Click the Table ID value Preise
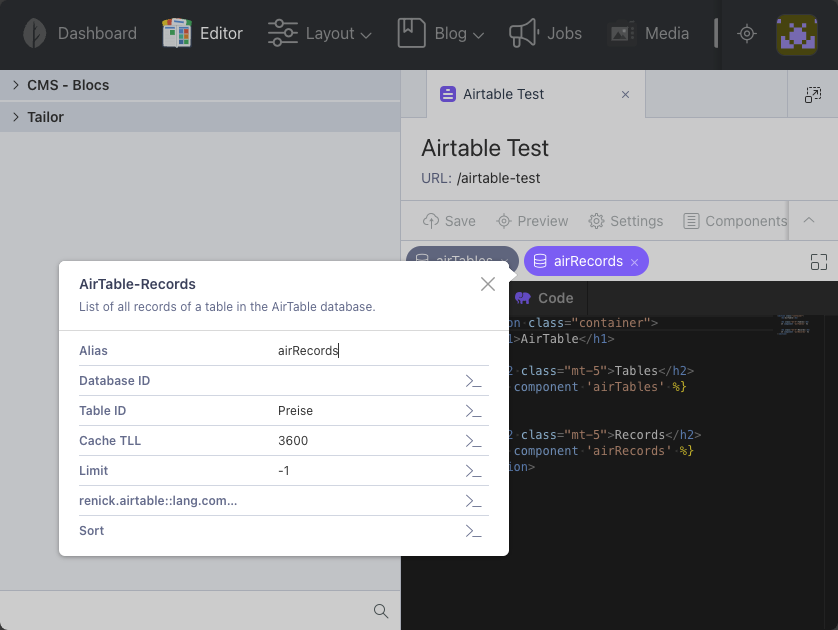Screen dimensions: 838x630 pos(296,410)
